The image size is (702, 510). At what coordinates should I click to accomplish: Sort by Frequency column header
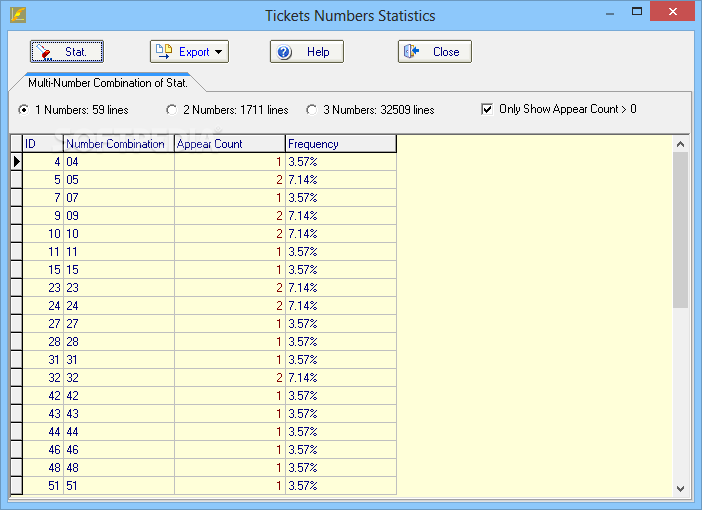tap(341, 144)
